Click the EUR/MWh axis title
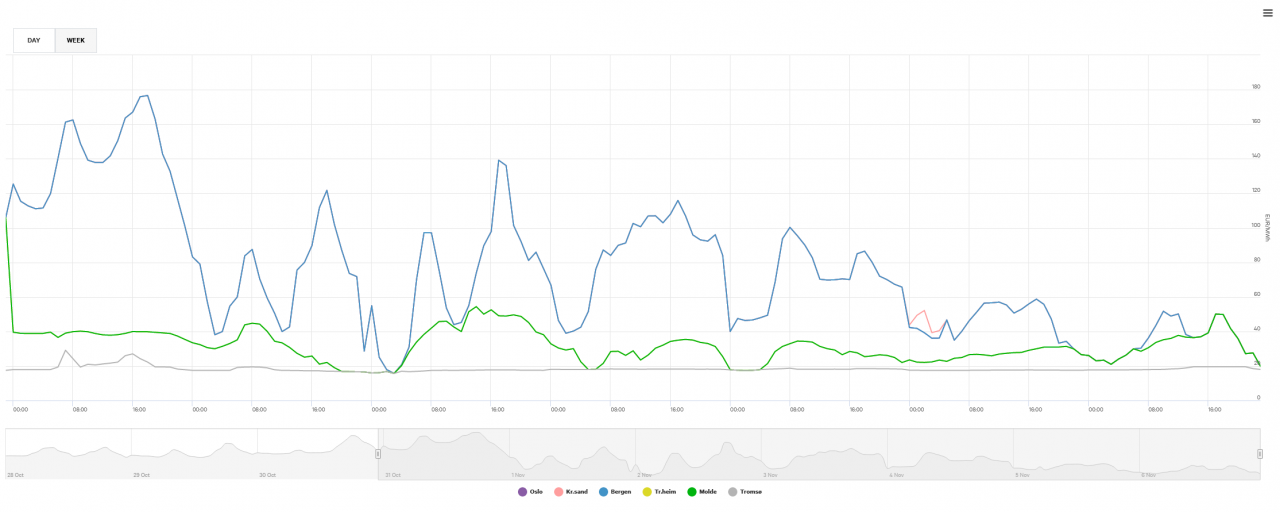The image size is (1280, 512). tap(1267, 228)
